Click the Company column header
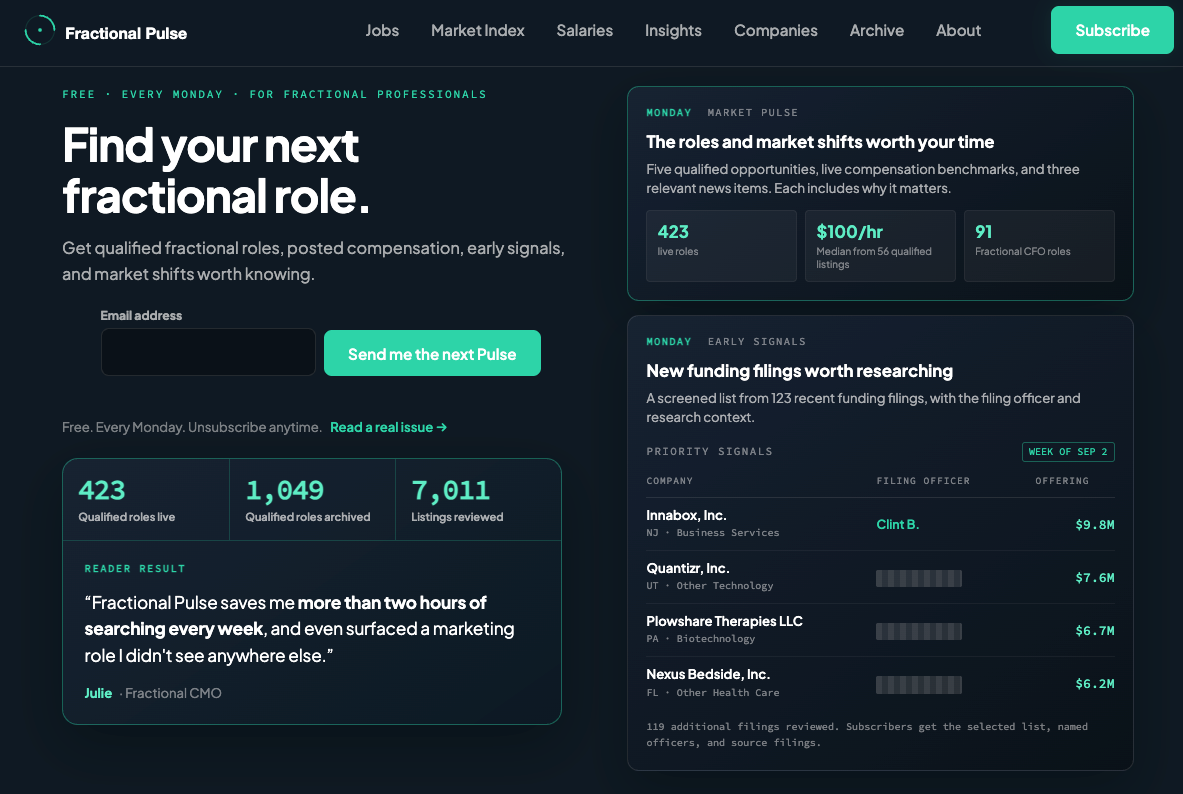The image size is (1183, 794). pyautogui.click(x=669, y=481)
